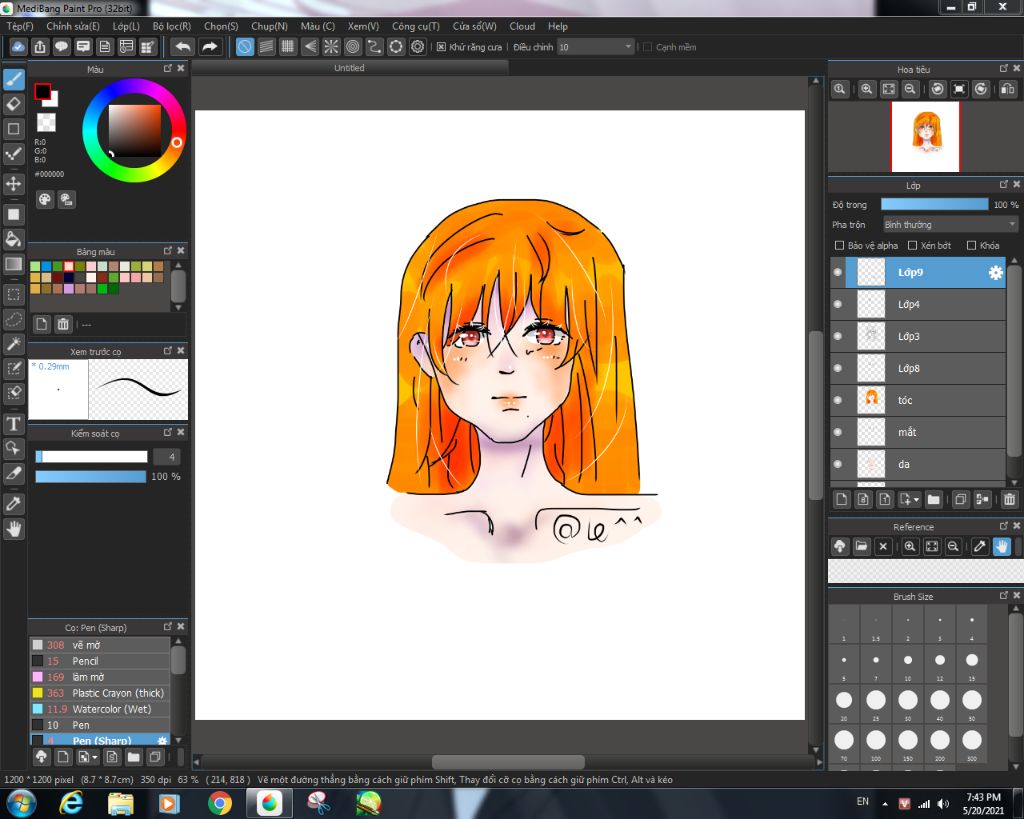Image resolution: width=1024 pixels, height=819 pixels.
Task: Open Lớp9 layer settings gear
Action: (x=995, y=273)
